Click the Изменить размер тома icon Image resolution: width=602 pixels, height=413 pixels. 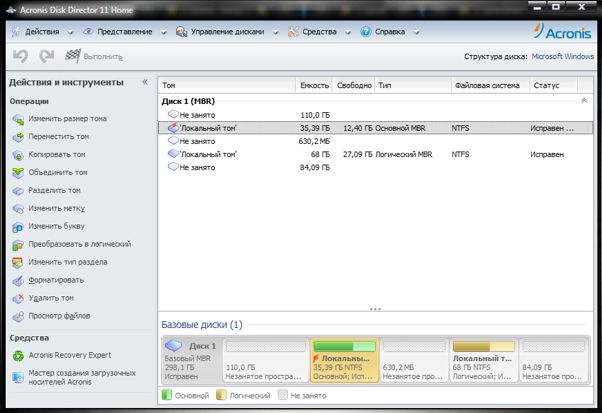pyautogui.click(x=18, y=119)
